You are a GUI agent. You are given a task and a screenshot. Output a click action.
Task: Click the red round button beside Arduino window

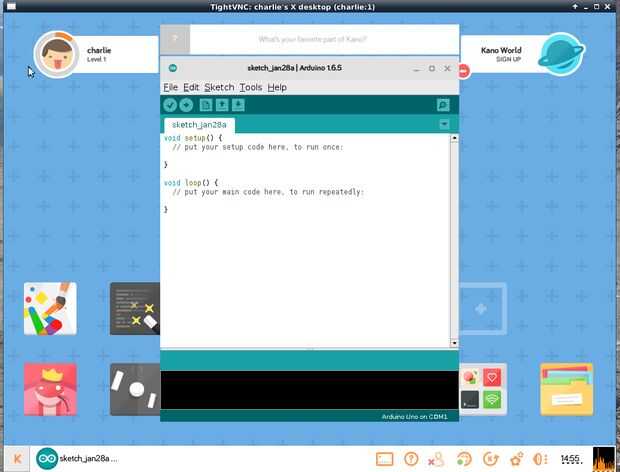463,71
